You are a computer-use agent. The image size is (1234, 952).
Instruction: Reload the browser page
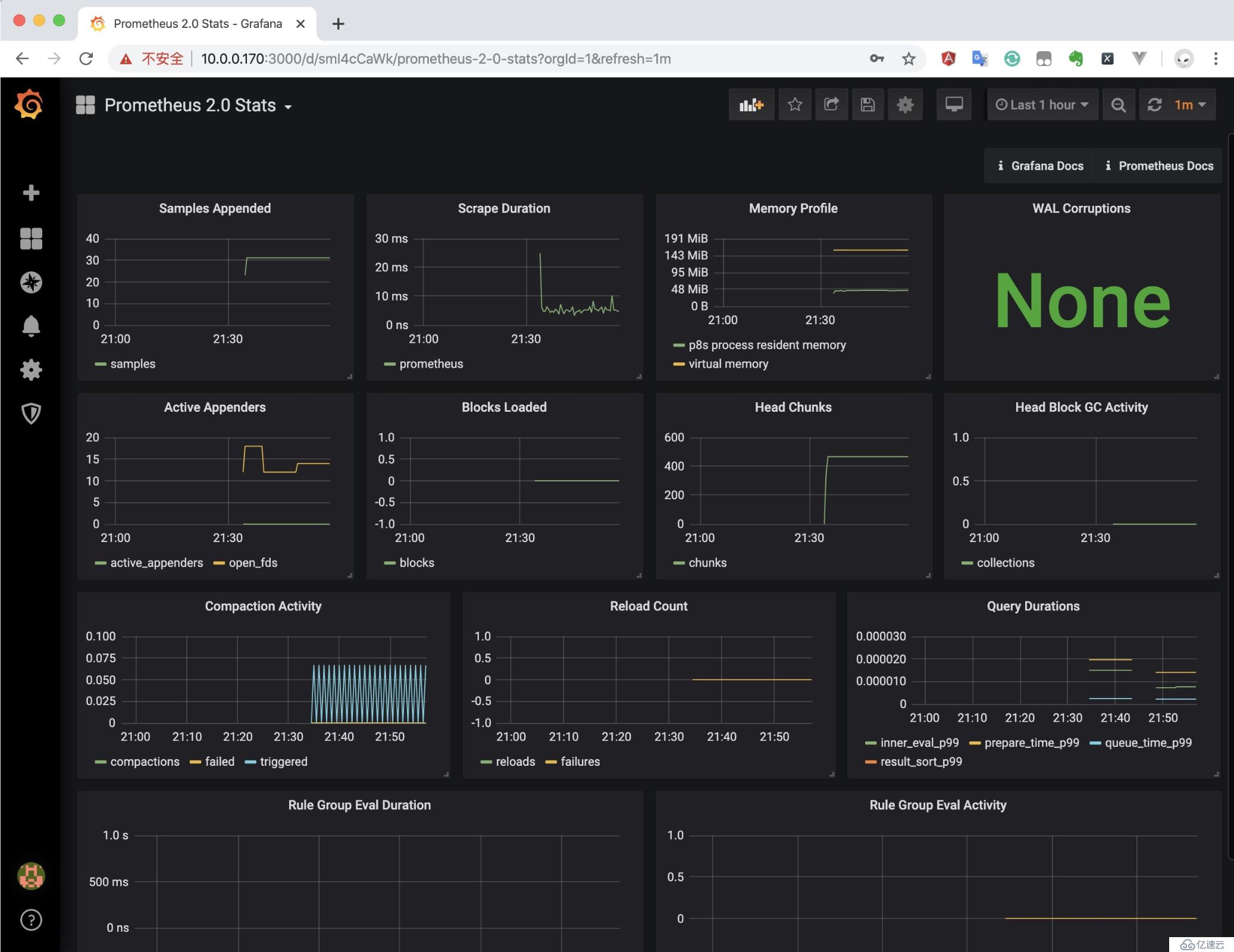(86, 58)
